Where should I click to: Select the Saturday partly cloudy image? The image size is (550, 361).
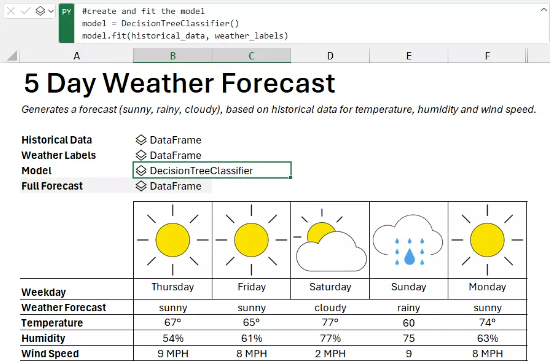pyautogui.click(x=330, y=240)
